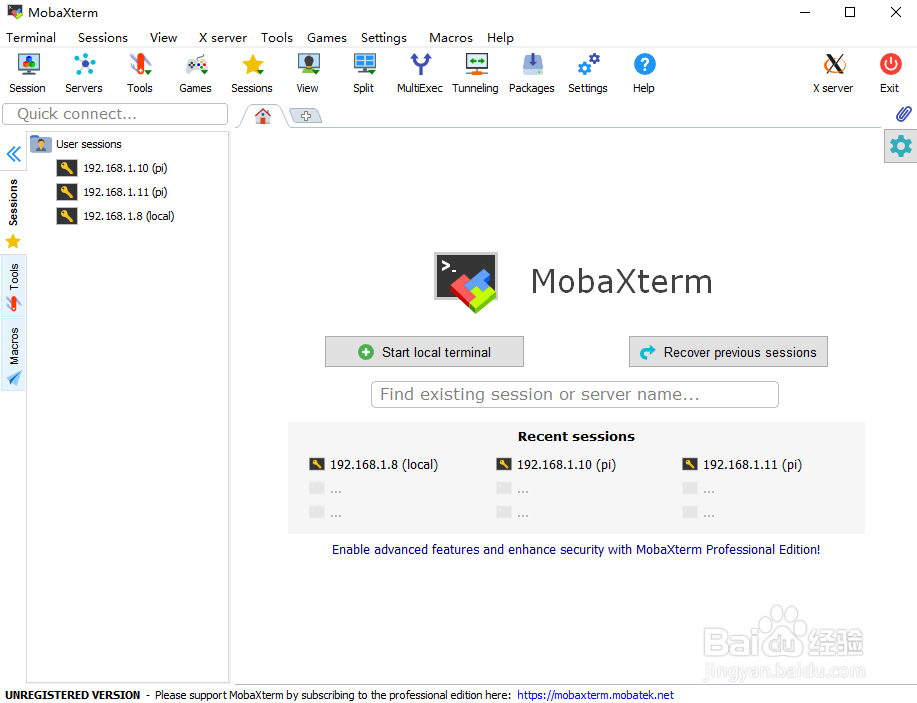Image resolution: width=917 pixels, height=703 pixels.
Task: Minimize the MobaXterm window
Action: pos(805,12)
